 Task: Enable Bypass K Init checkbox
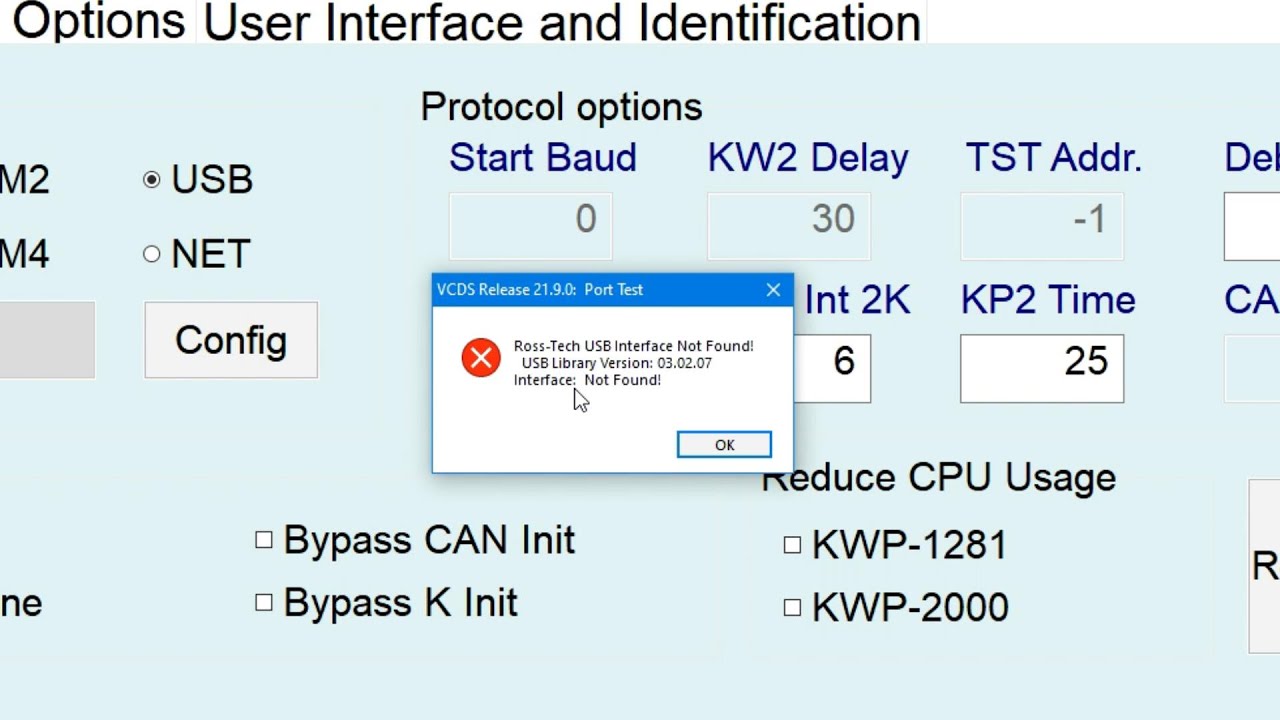(263, 603)
